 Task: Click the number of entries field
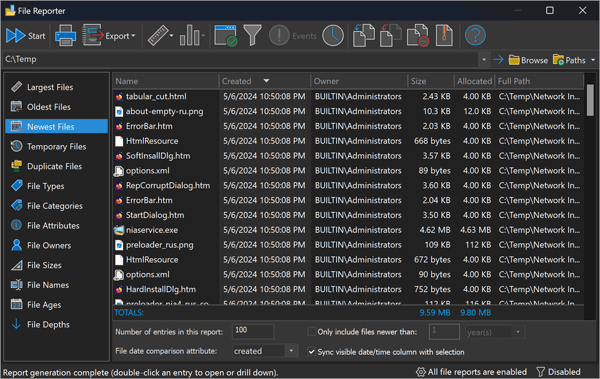[x=253, y=331]
